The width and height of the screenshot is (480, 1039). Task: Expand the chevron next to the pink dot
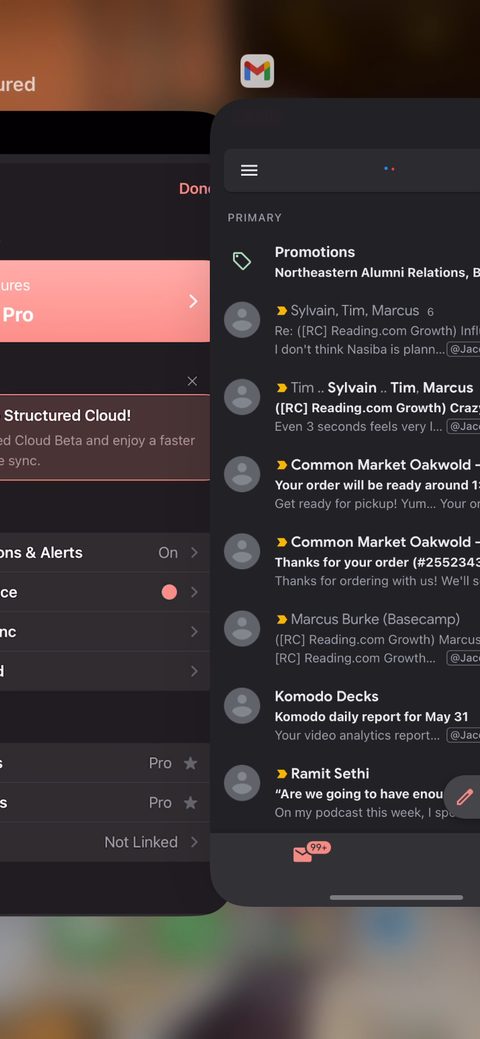click(194, 592)
